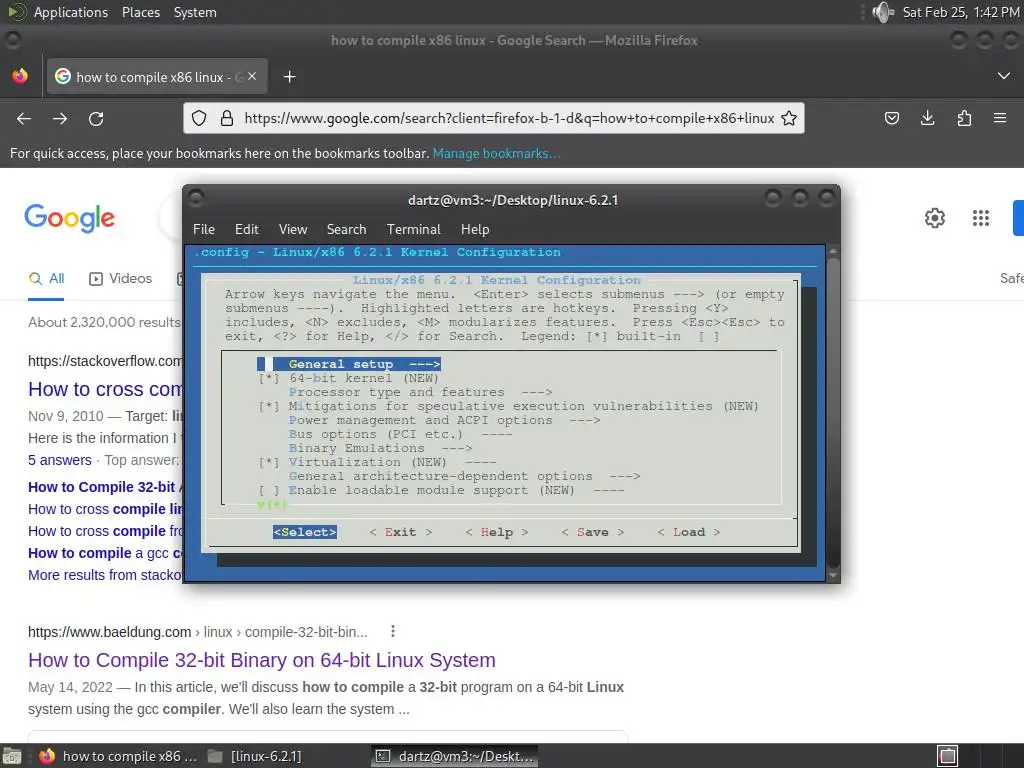Toggle 64-bit kernel option
1024x768 pixels.
pyautogui.click(x=348, y=378)
